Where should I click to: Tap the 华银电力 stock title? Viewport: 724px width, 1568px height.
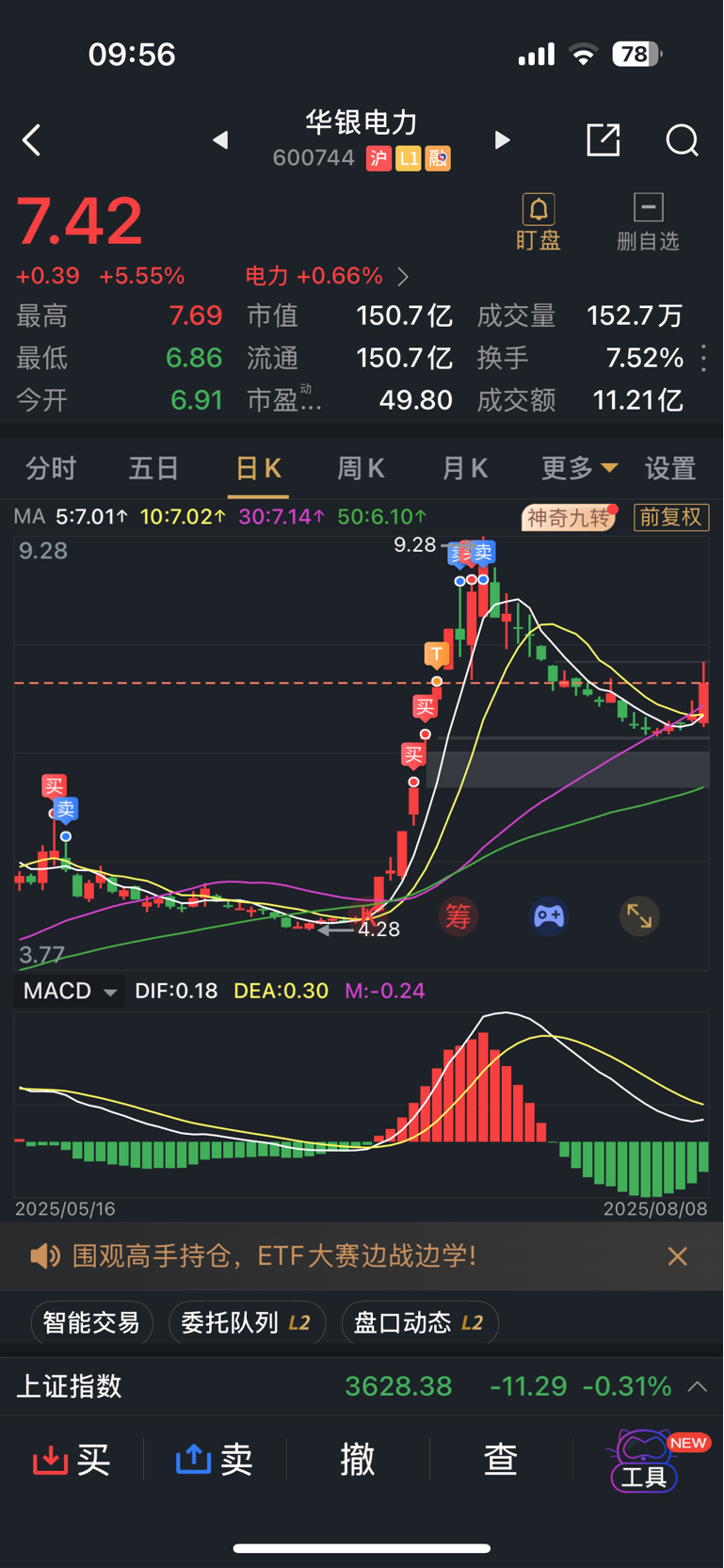[362, 122]
